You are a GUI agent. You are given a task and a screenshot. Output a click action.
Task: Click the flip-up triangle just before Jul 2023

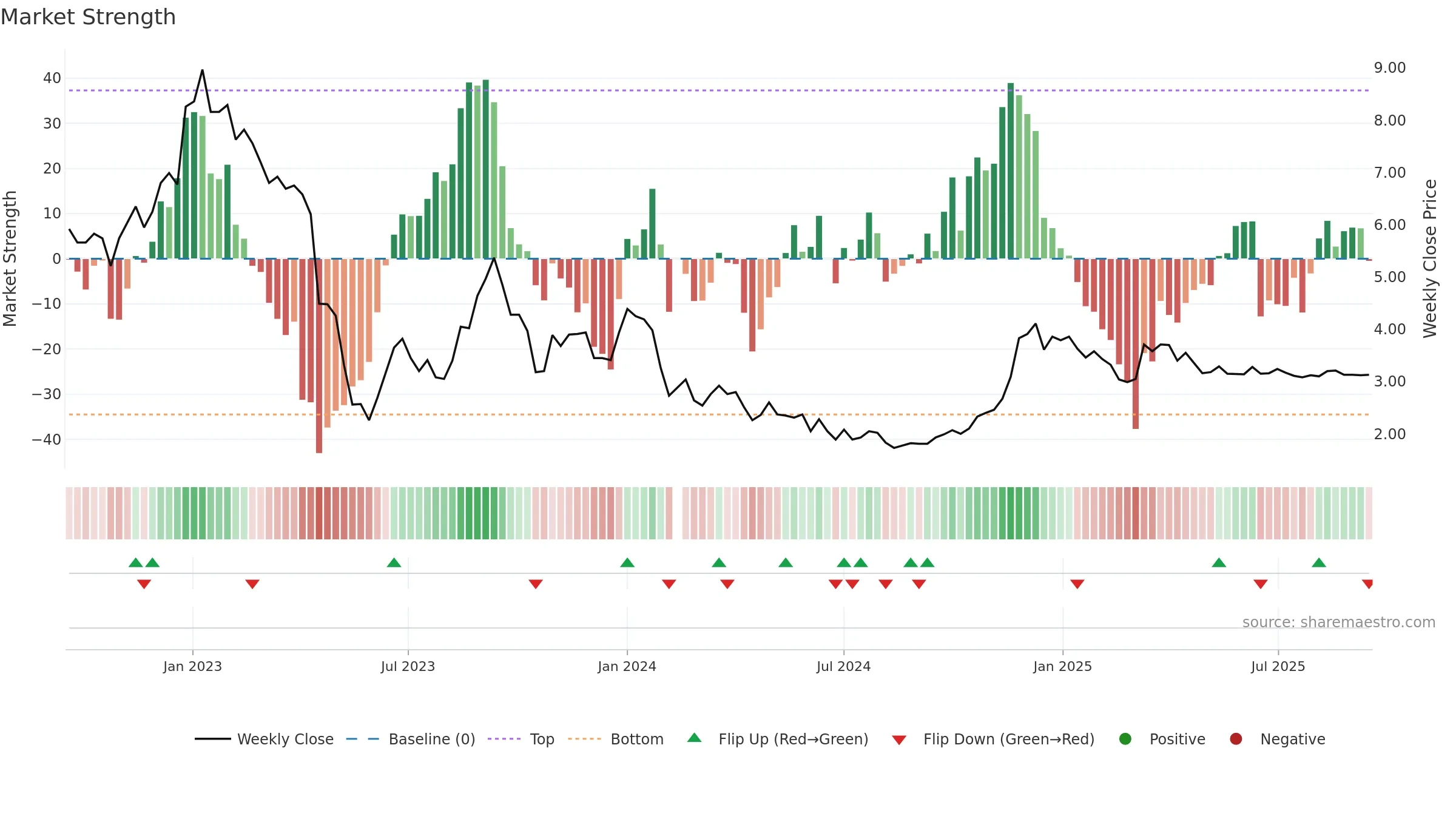tap(394, 562)
